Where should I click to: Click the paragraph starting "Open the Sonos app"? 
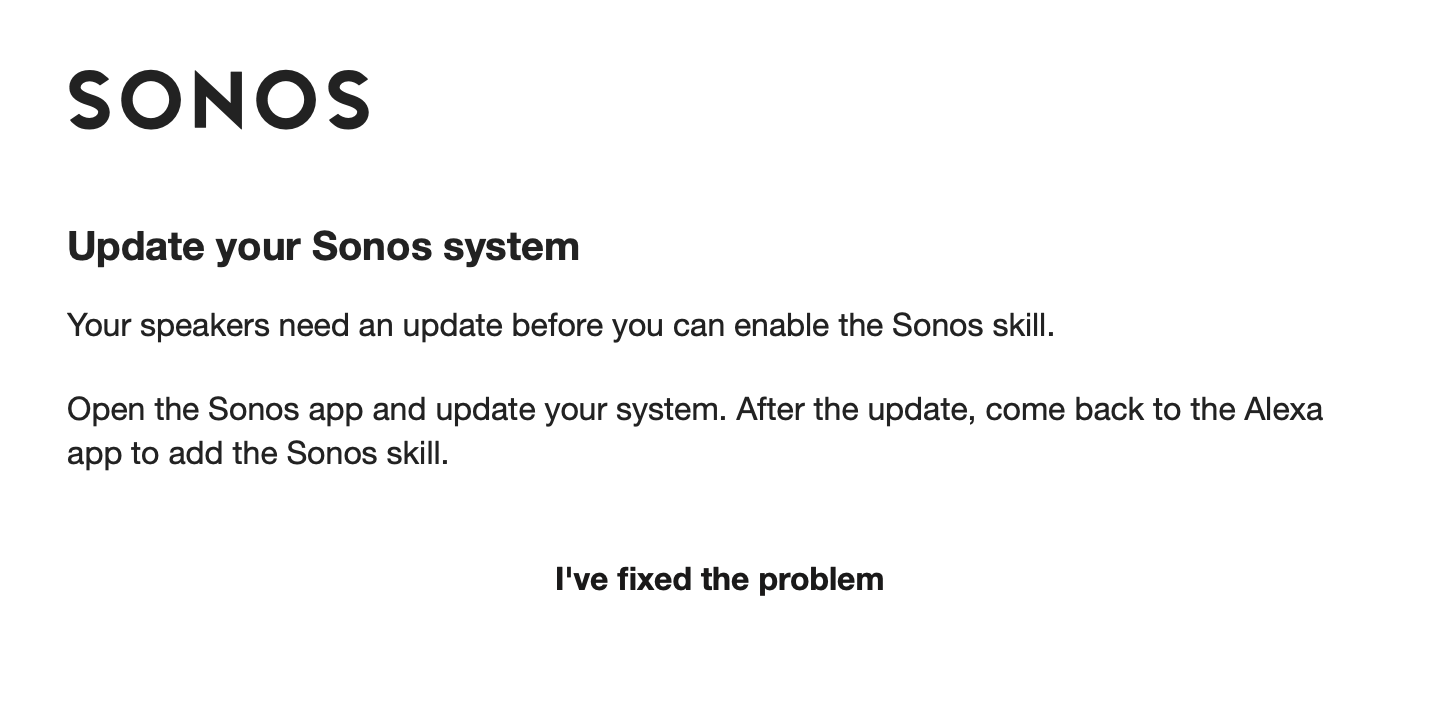695,431
